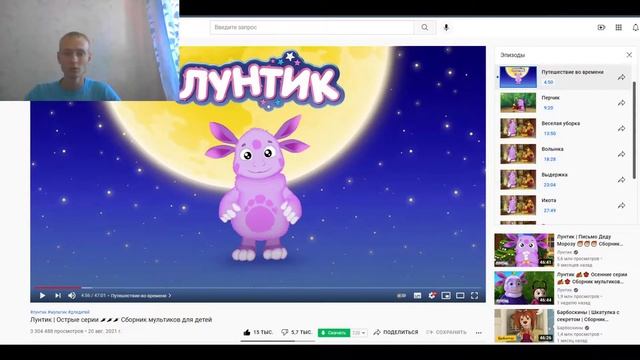
Task: Jump to episode Волынка
Action: 563,154
